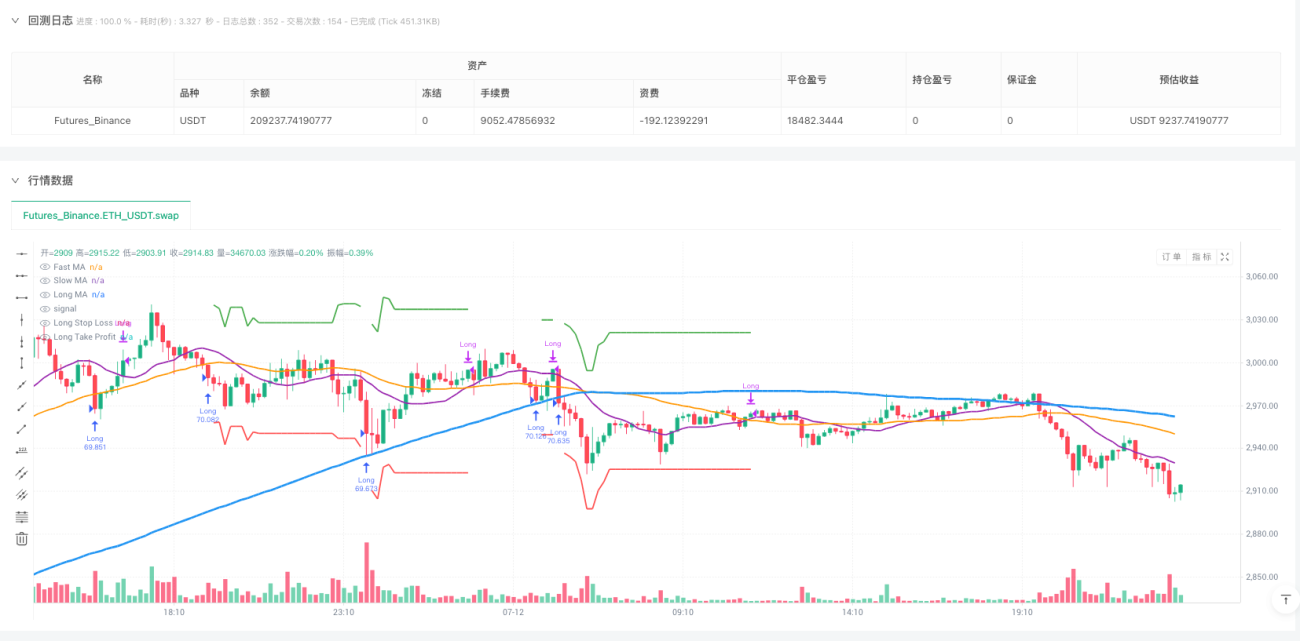This screenshot has height=641, width=1300.
Task: Collapse the 行情数据 section
Action: [x=15, y=180]
